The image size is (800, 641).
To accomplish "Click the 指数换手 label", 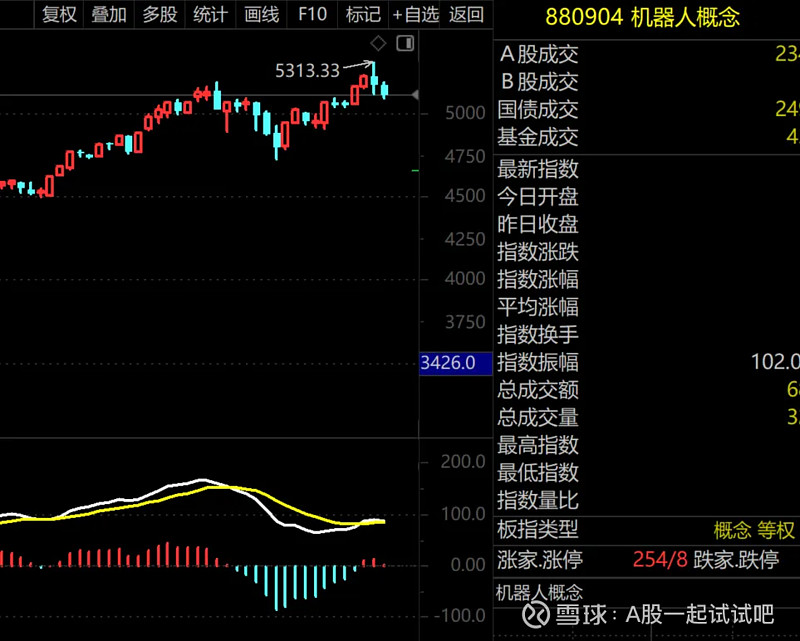I will (538, 334).
